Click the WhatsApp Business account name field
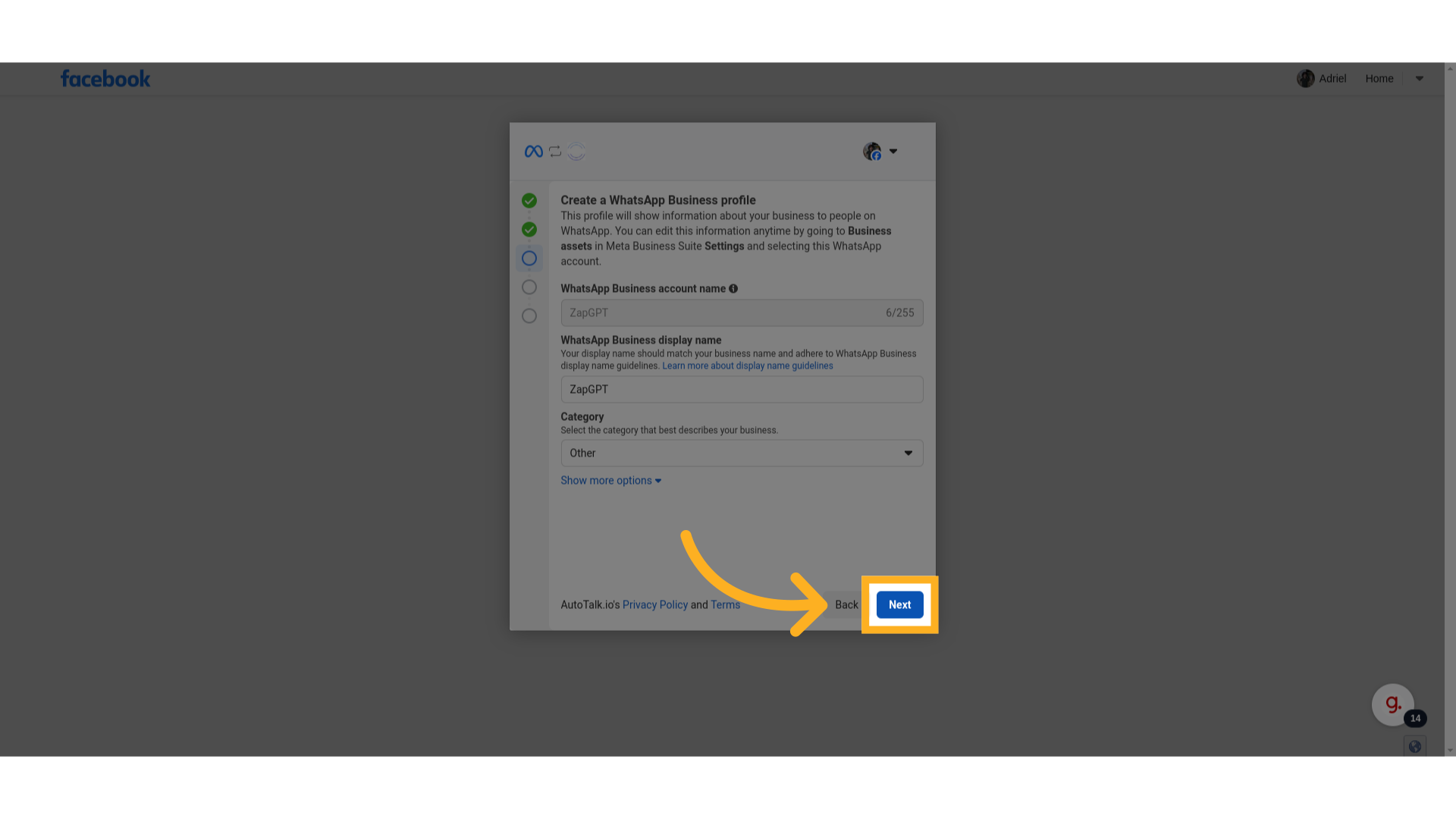1456x819 pixels. click(742, 313)
